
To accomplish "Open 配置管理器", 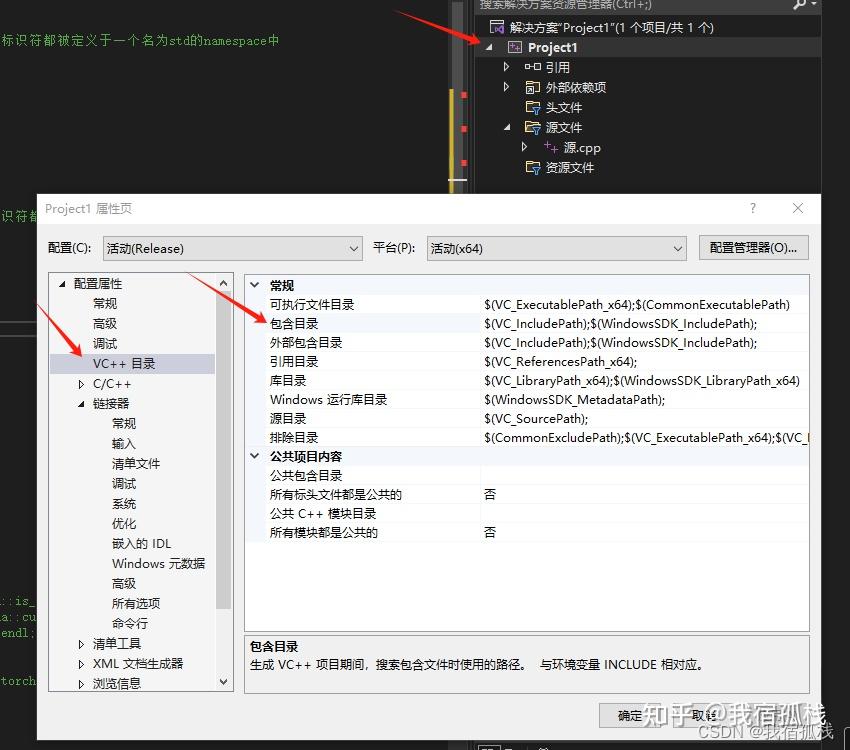I will (753, 247).
